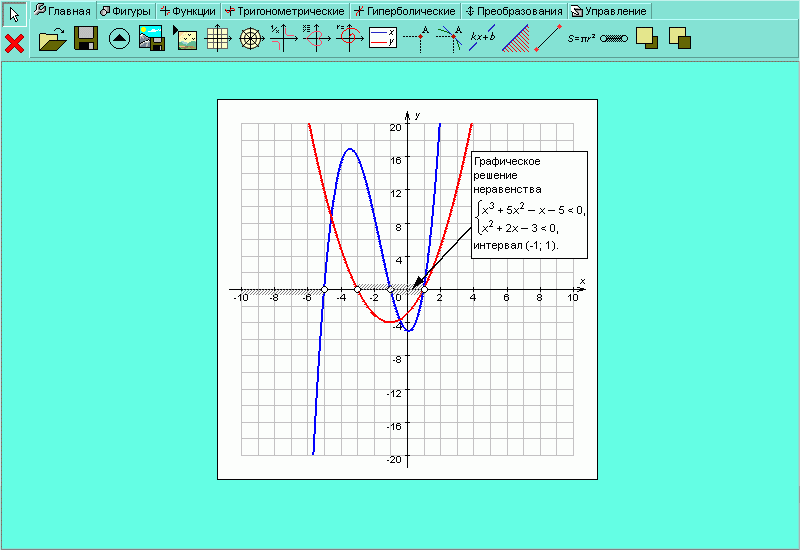Plot a parametric curve (heart icon)
Screen dimensions: 800x550
pos(316,38)
